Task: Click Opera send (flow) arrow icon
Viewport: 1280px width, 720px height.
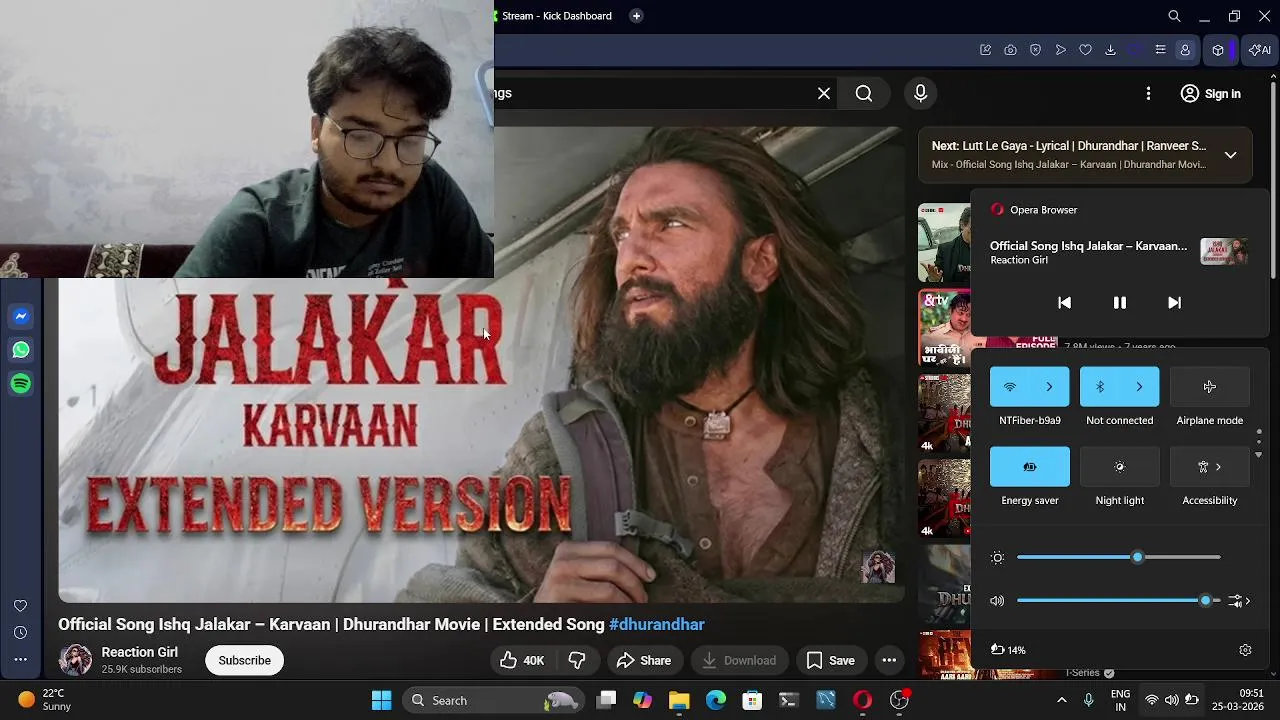Action: [1060, 50]
